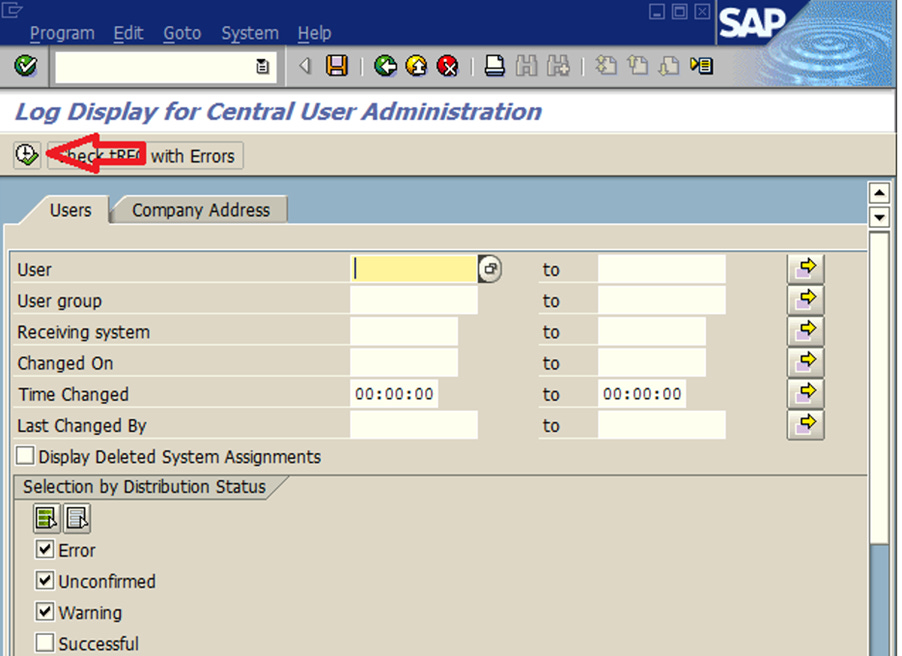Check the Successful status checkbox

click(45, 642)
